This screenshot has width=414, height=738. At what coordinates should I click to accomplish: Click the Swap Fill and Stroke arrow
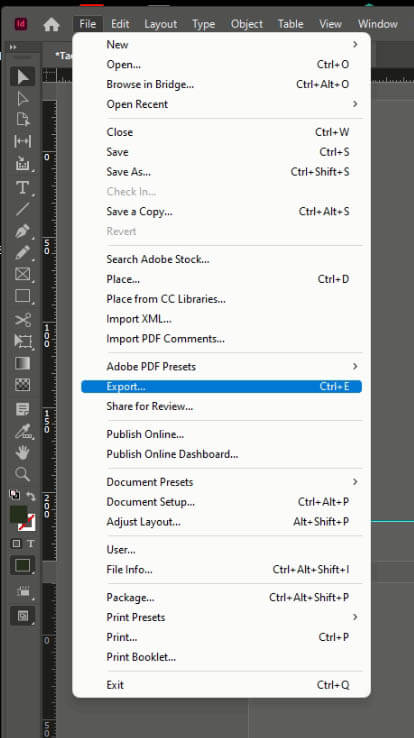point(31,495)
